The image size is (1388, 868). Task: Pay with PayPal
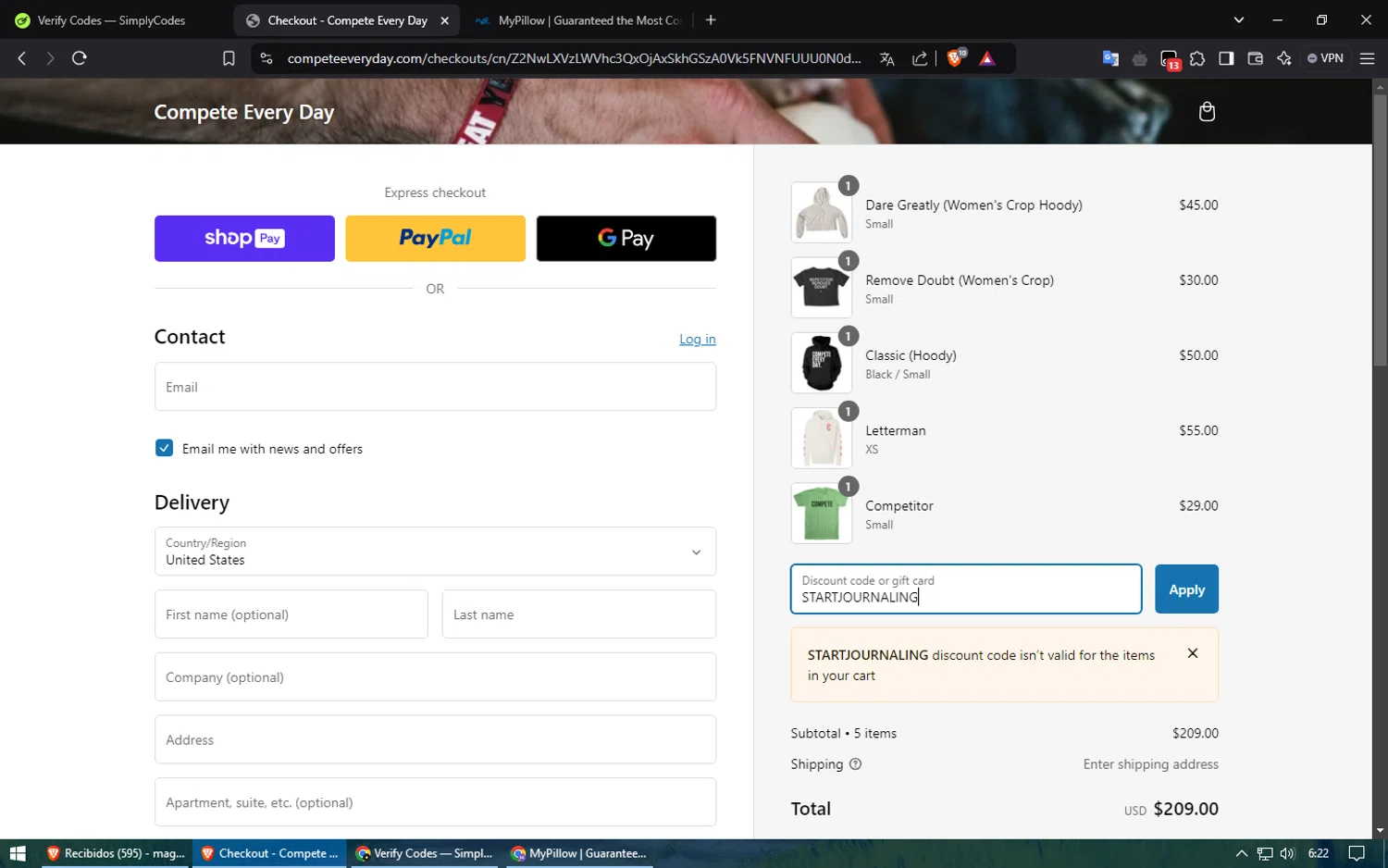pos(435,239)
